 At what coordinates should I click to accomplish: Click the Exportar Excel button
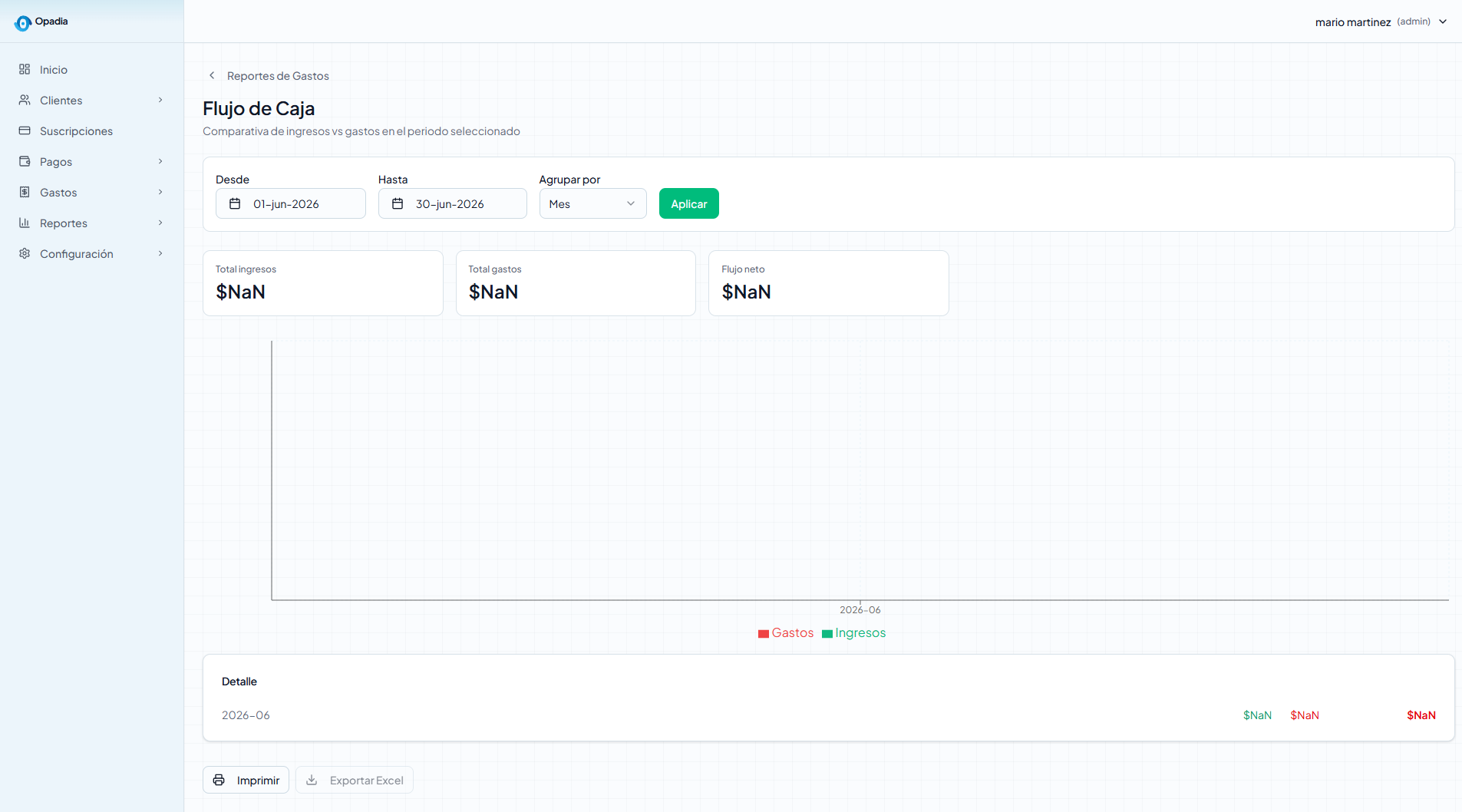click(x=354, y=780)
